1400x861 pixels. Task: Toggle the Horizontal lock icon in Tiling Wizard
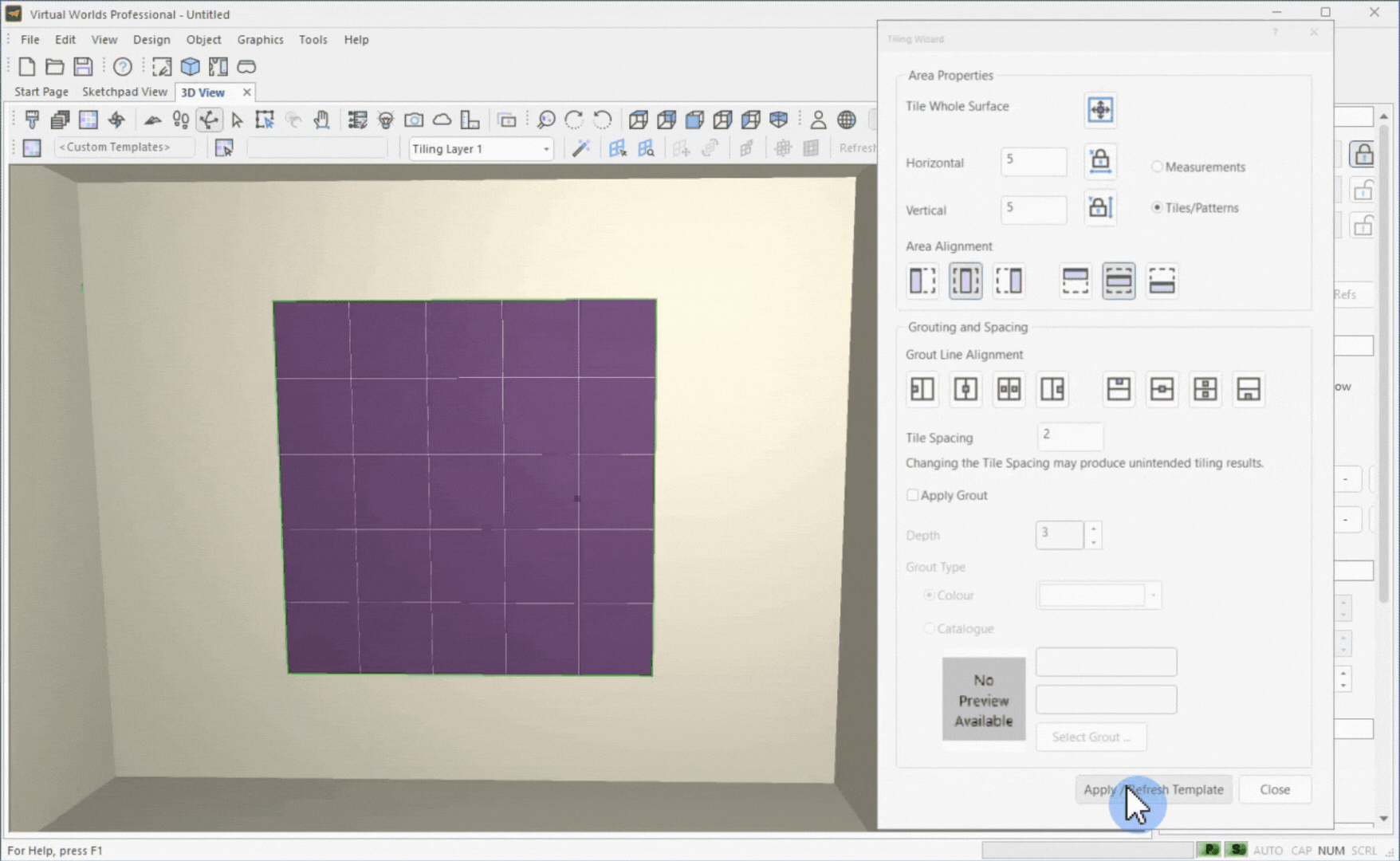1100,161
